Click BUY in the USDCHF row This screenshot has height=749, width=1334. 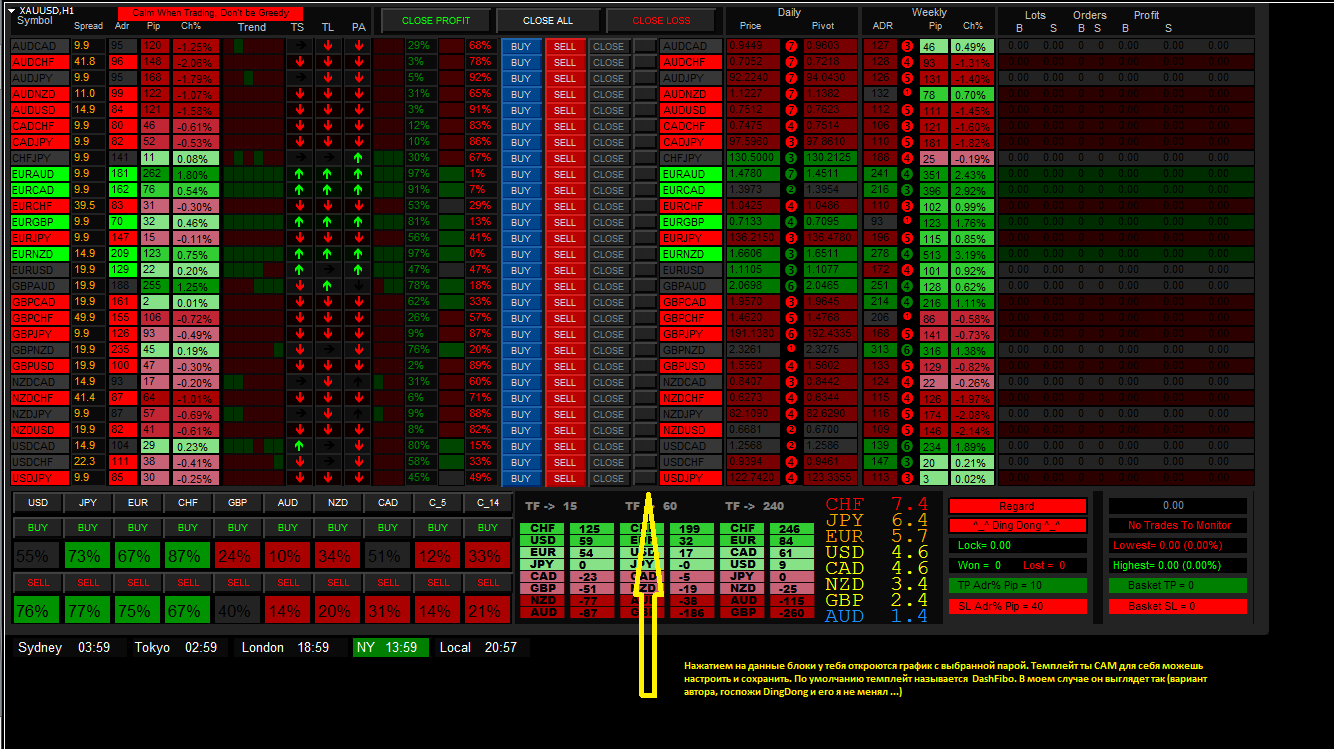click(521, 462)
